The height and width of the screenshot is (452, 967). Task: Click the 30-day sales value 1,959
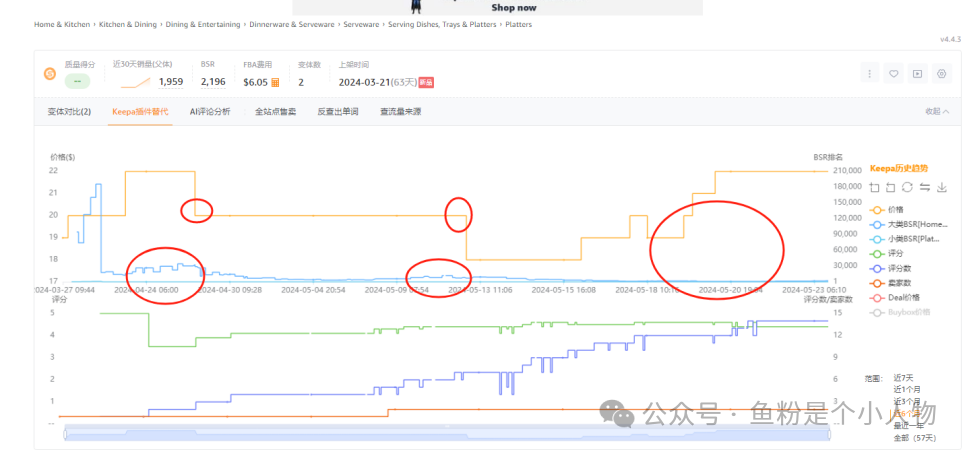pyautogui.click(x=171, y=82)
